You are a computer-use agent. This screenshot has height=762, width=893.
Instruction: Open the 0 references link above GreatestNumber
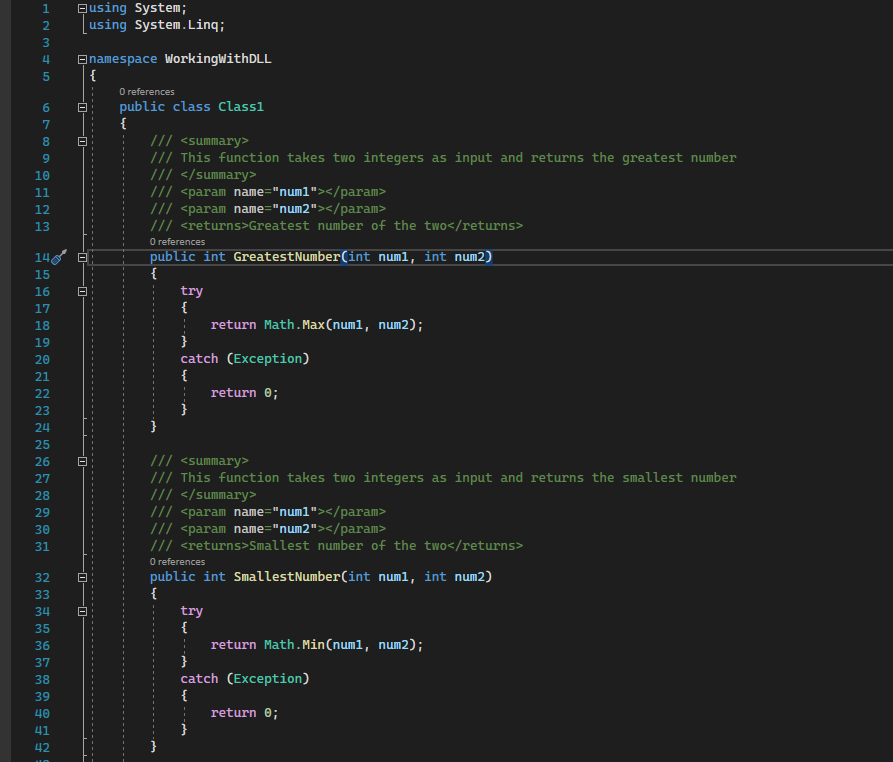click(x=177, y=241)
